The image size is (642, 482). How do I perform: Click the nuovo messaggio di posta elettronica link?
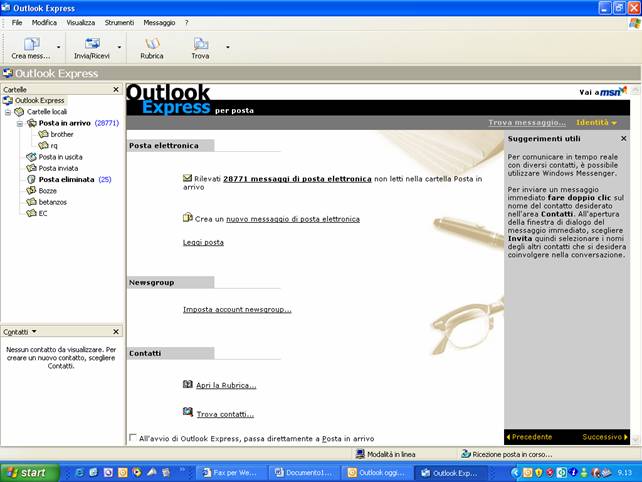293,219
